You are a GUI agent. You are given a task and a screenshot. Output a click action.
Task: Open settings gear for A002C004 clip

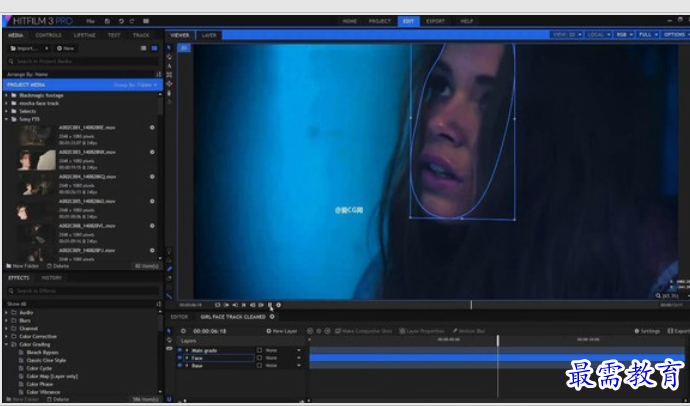(x=152, y=177)
